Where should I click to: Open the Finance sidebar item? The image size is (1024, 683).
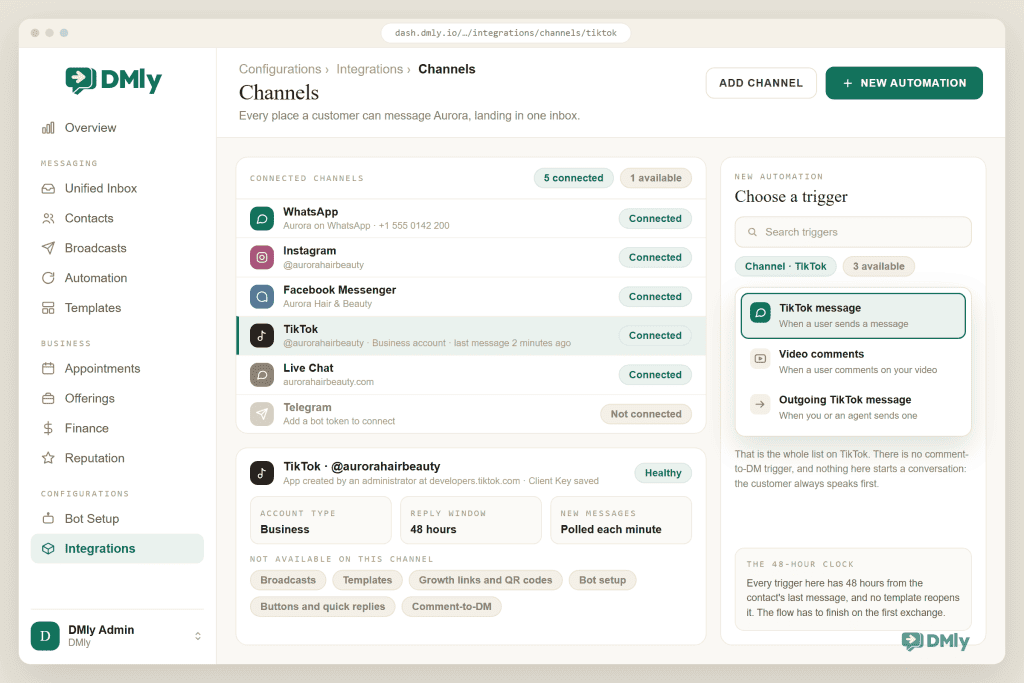(x=118, y=428)
